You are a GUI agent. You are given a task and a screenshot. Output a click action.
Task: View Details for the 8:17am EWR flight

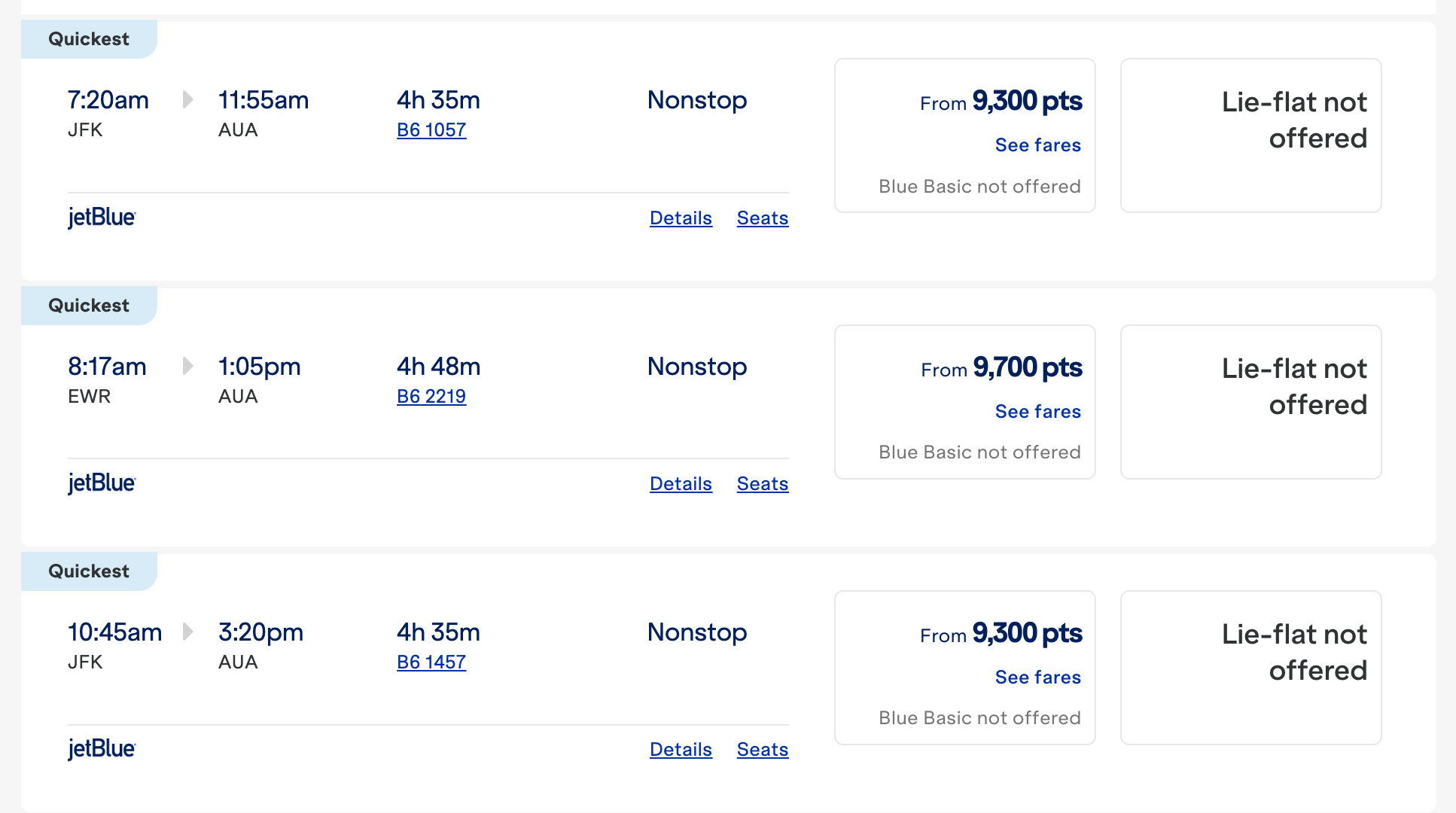[681, 484]
